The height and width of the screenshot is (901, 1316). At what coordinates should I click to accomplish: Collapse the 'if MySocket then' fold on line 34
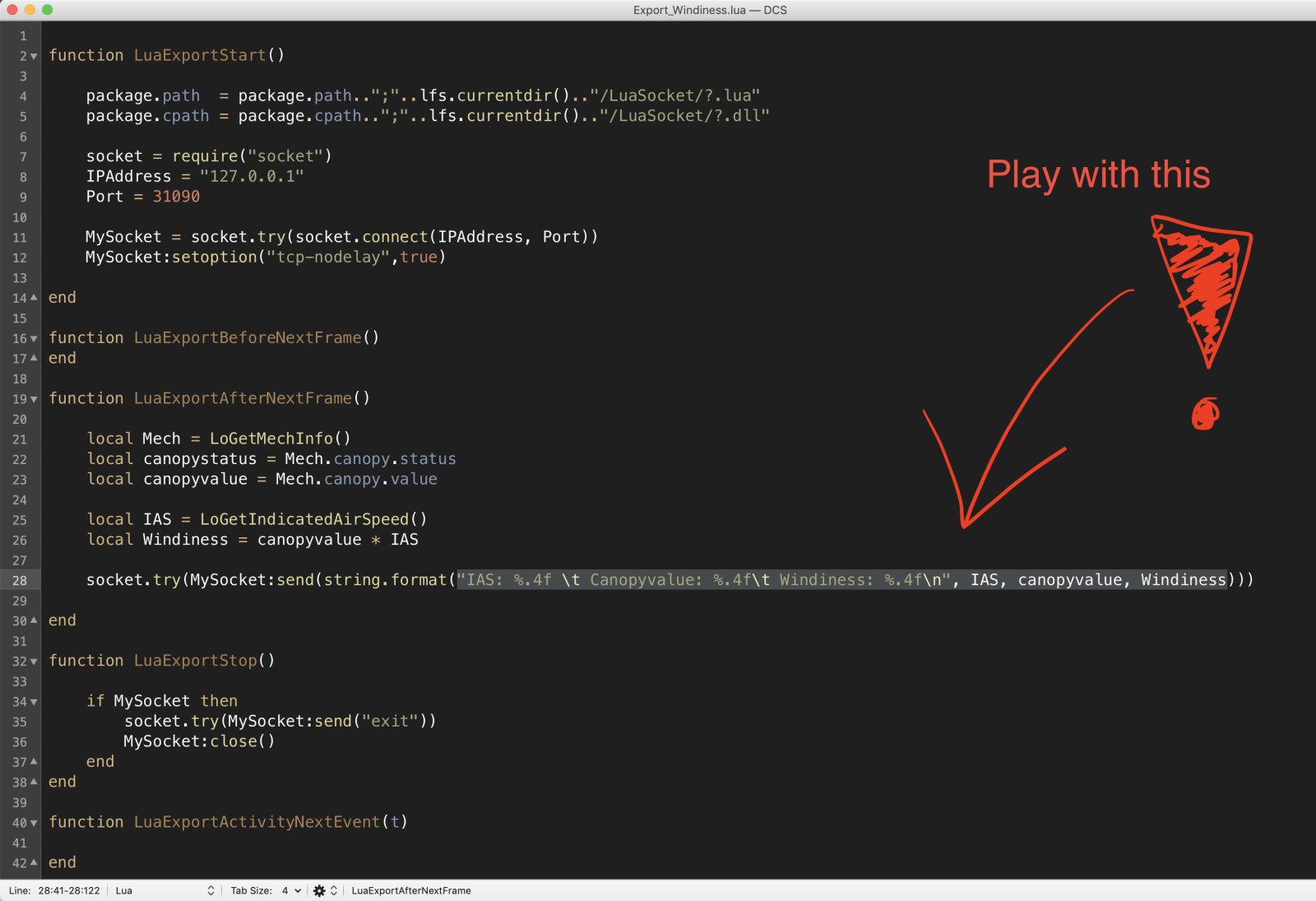pos(34,702)
